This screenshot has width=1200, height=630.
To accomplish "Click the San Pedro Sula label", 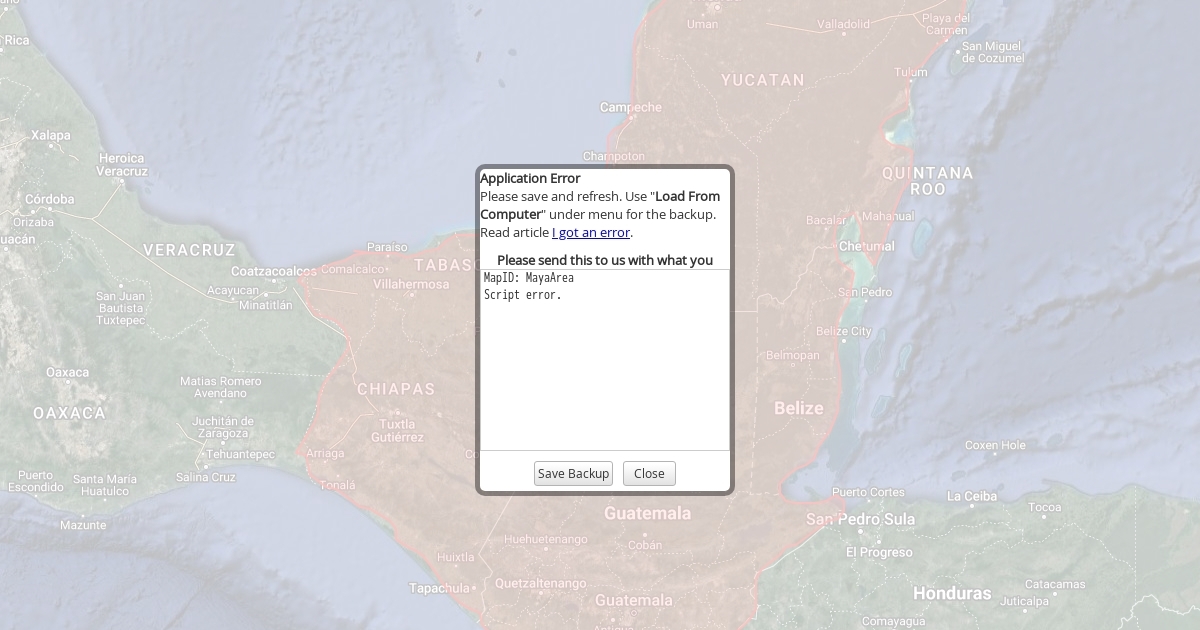I will (x=861, y=519).
